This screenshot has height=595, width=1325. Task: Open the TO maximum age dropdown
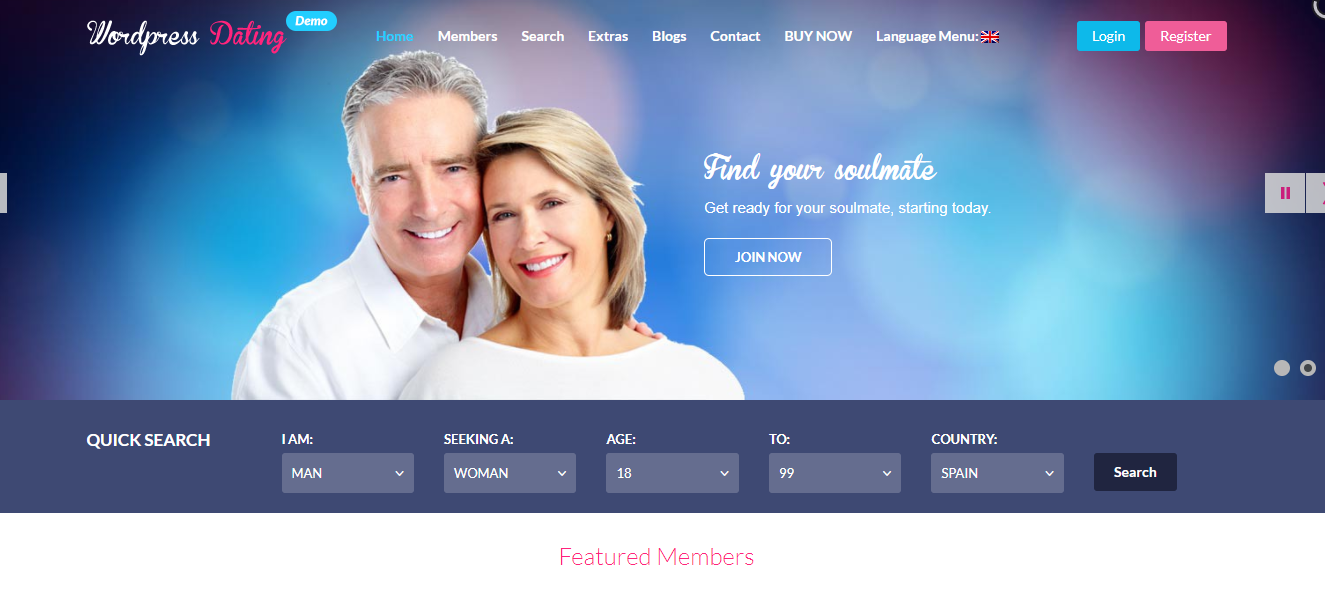pyautogui.click(x=835, y=473)
